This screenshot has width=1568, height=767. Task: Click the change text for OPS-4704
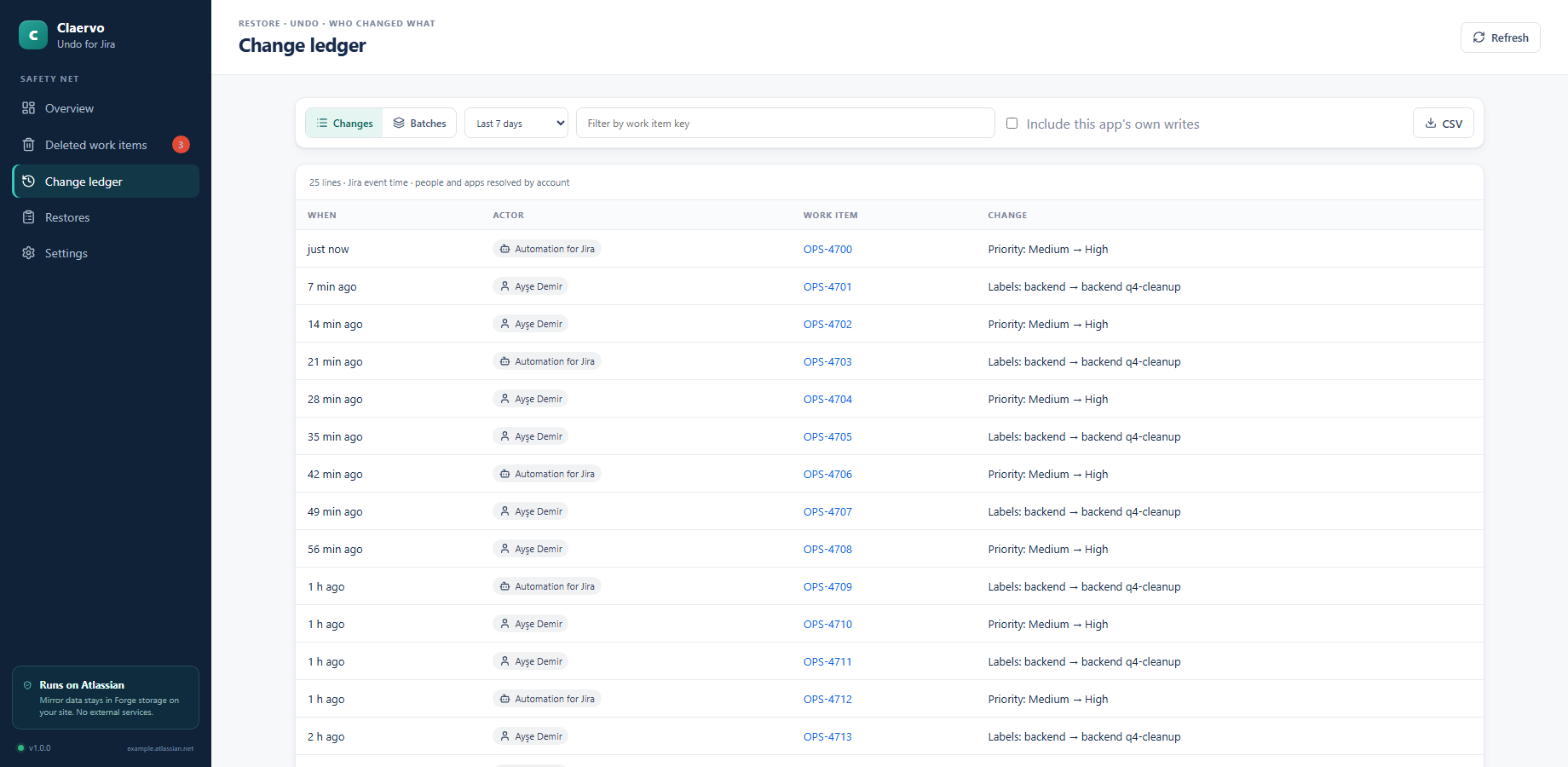pyautogui.click(x=1048, y=400)
